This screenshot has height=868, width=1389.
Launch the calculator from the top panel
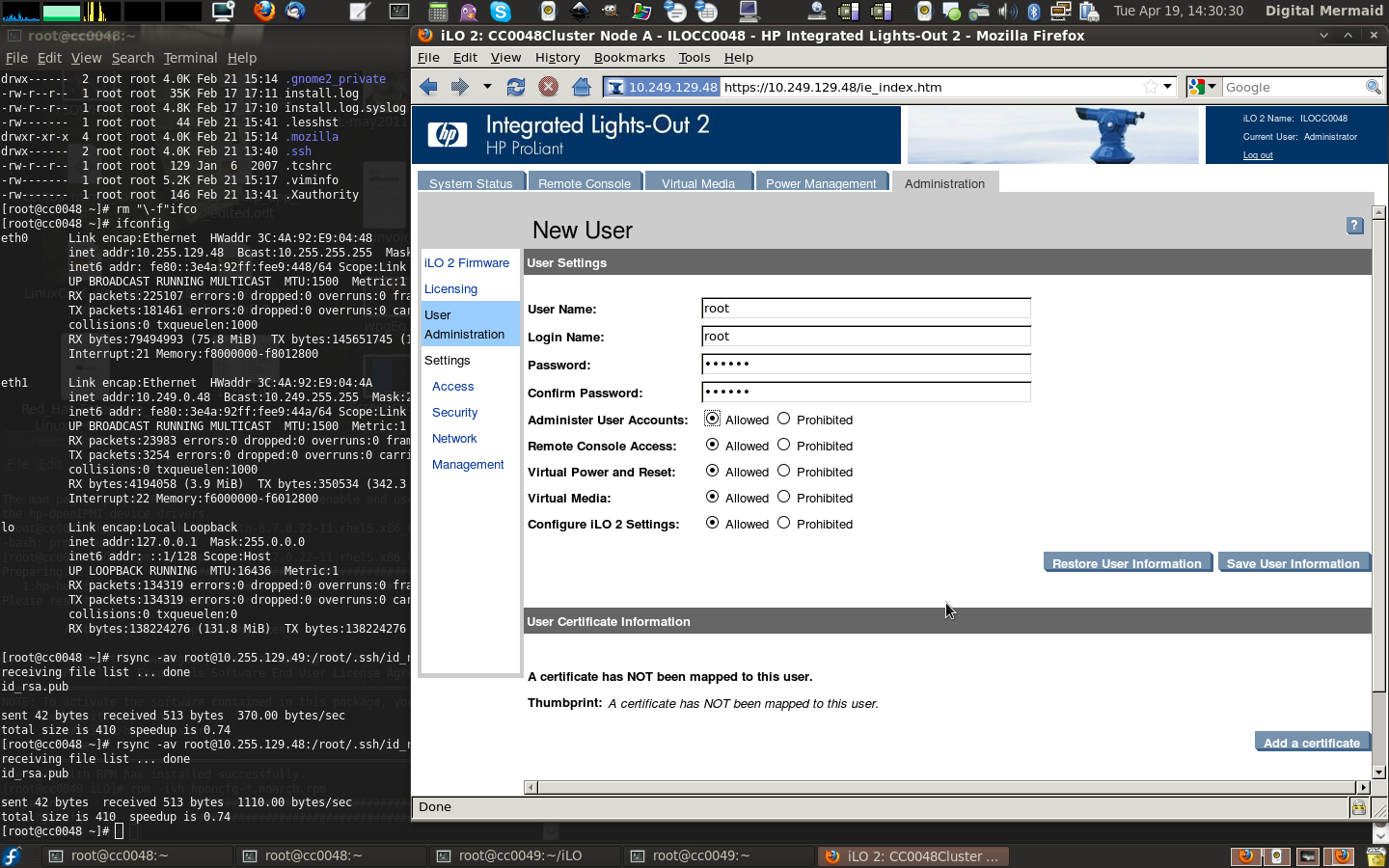438,12
